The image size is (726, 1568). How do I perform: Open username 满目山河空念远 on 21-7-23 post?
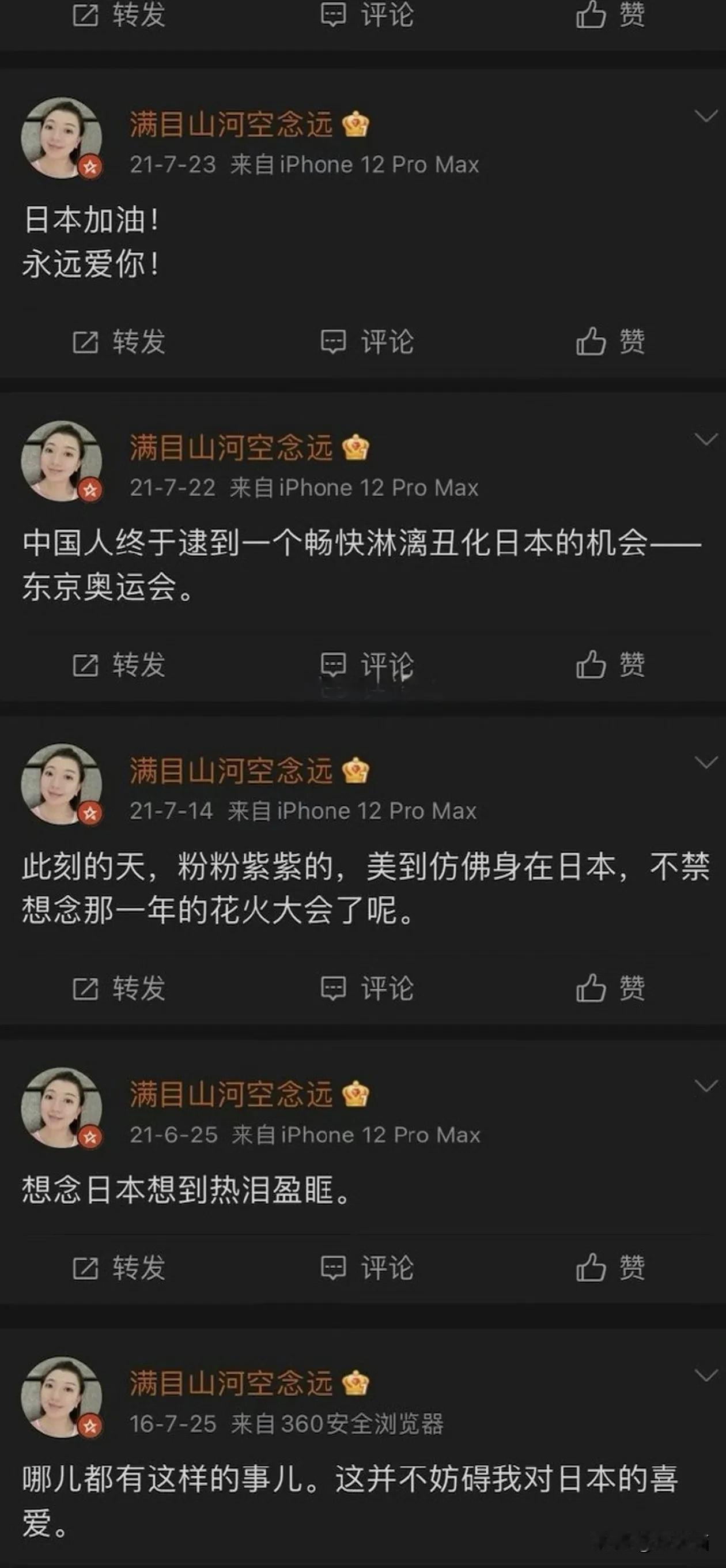(231, 125)
